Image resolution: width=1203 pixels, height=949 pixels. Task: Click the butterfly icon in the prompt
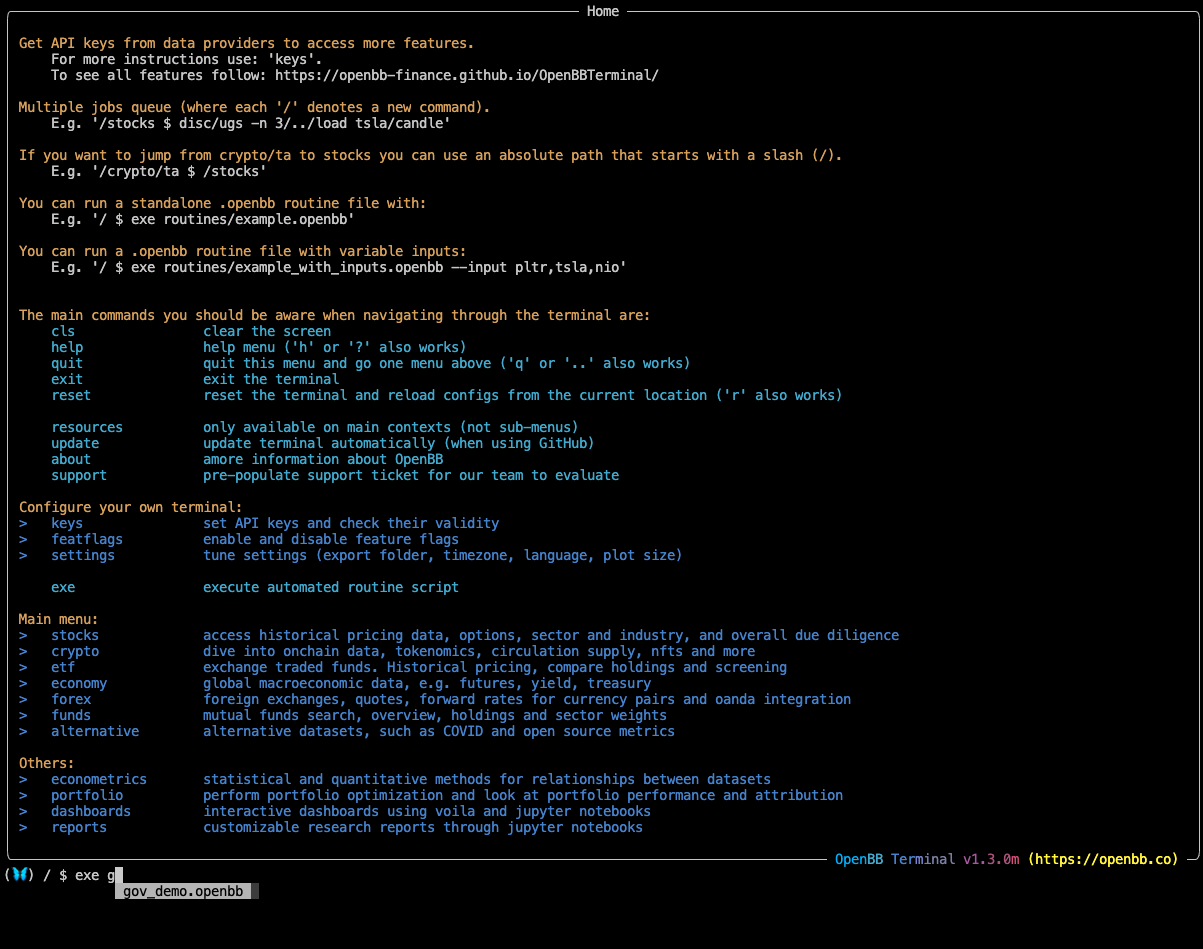[19, 875]
